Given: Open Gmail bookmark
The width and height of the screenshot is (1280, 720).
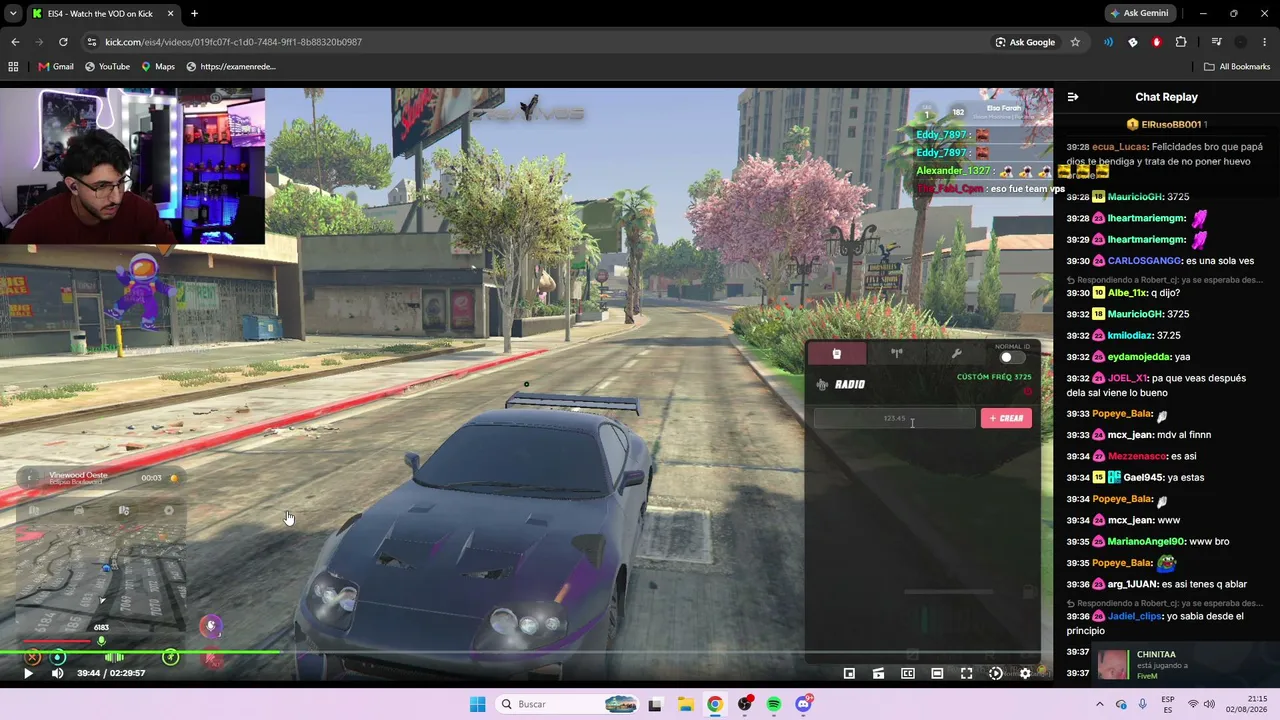Looking at the screenshot, I should [x=56, y=67].
